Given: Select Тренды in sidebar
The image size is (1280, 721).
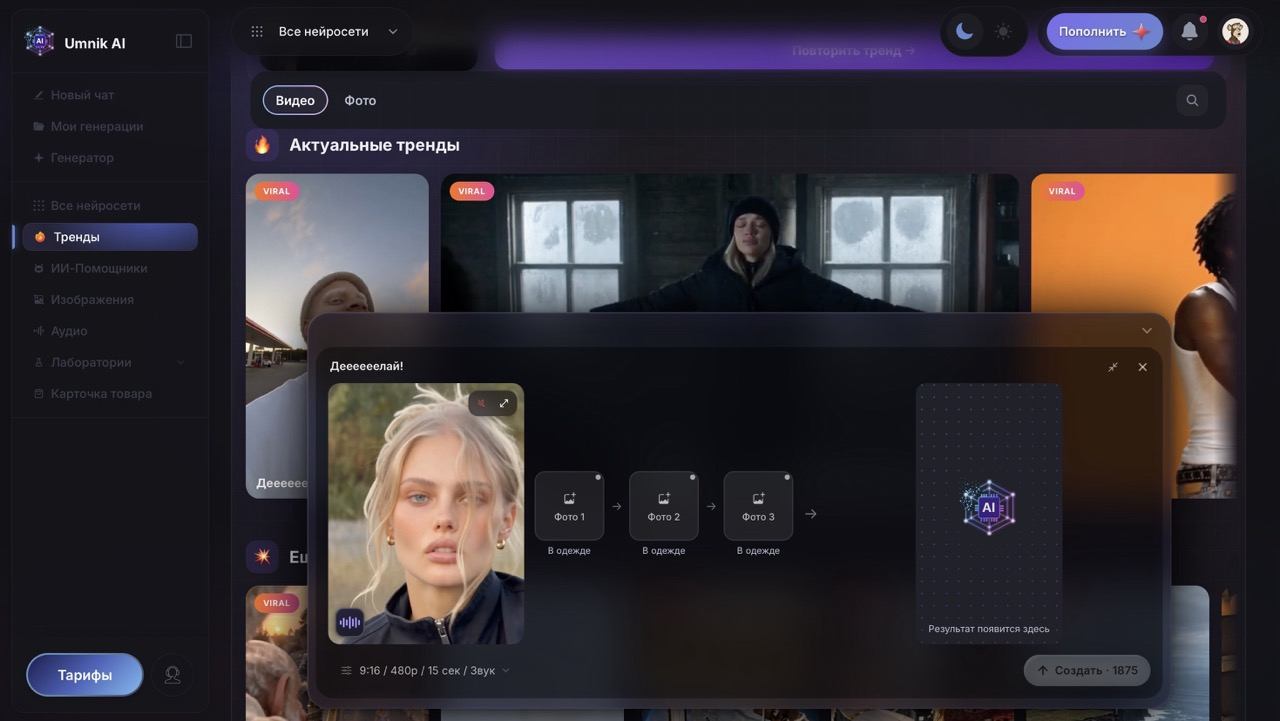Looking at the screenshot, I should 110,237.
